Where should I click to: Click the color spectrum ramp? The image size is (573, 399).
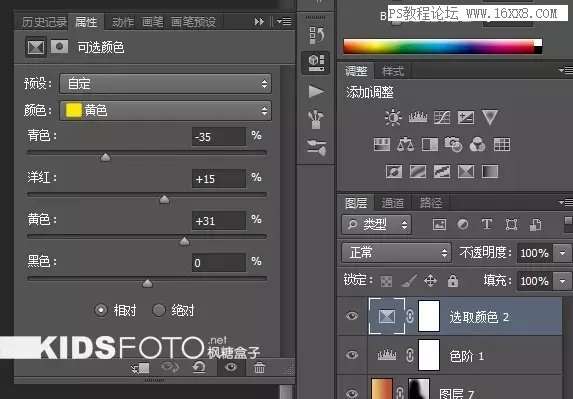443,46
